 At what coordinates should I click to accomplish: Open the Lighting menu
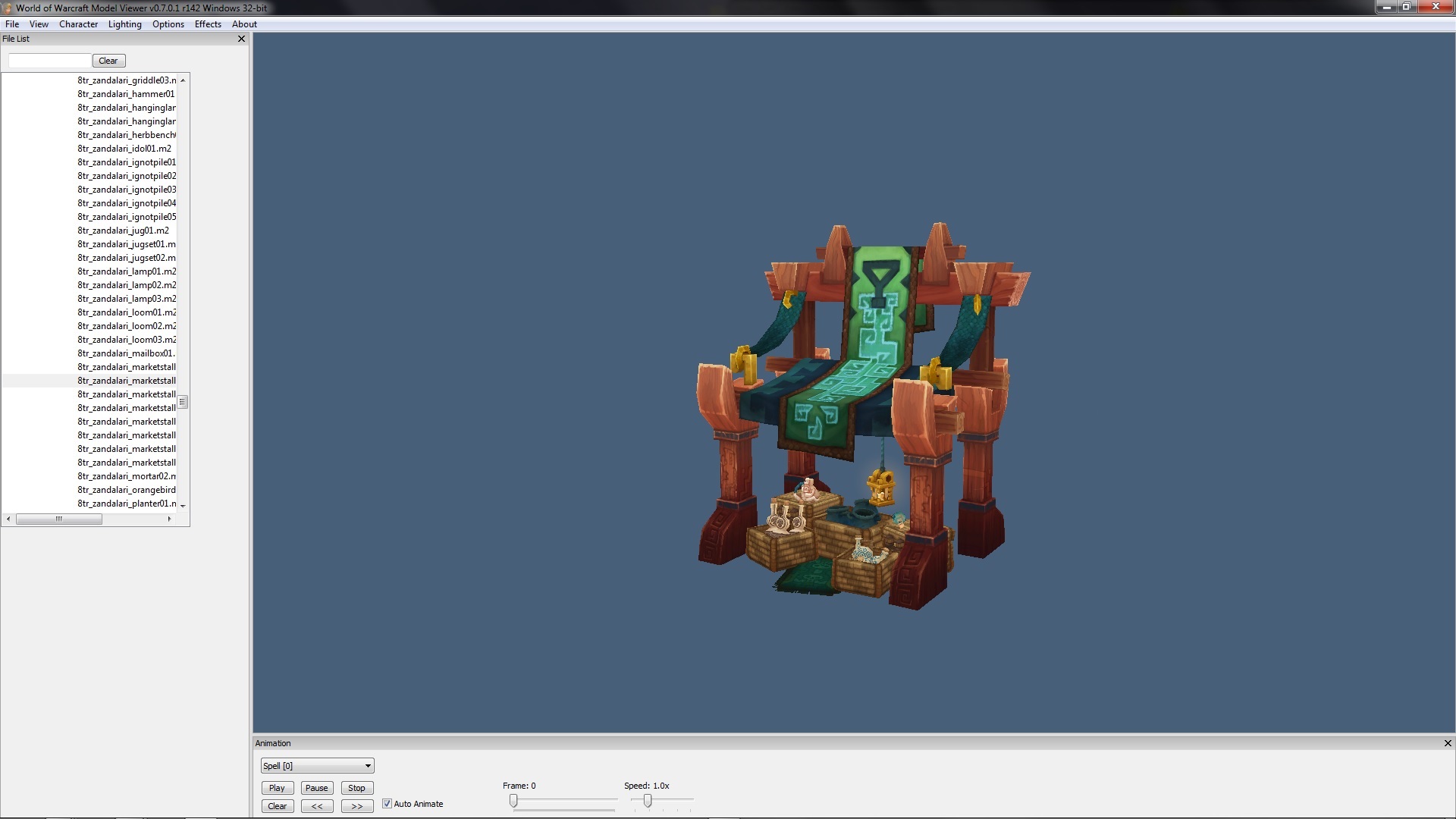coord(124,24)
